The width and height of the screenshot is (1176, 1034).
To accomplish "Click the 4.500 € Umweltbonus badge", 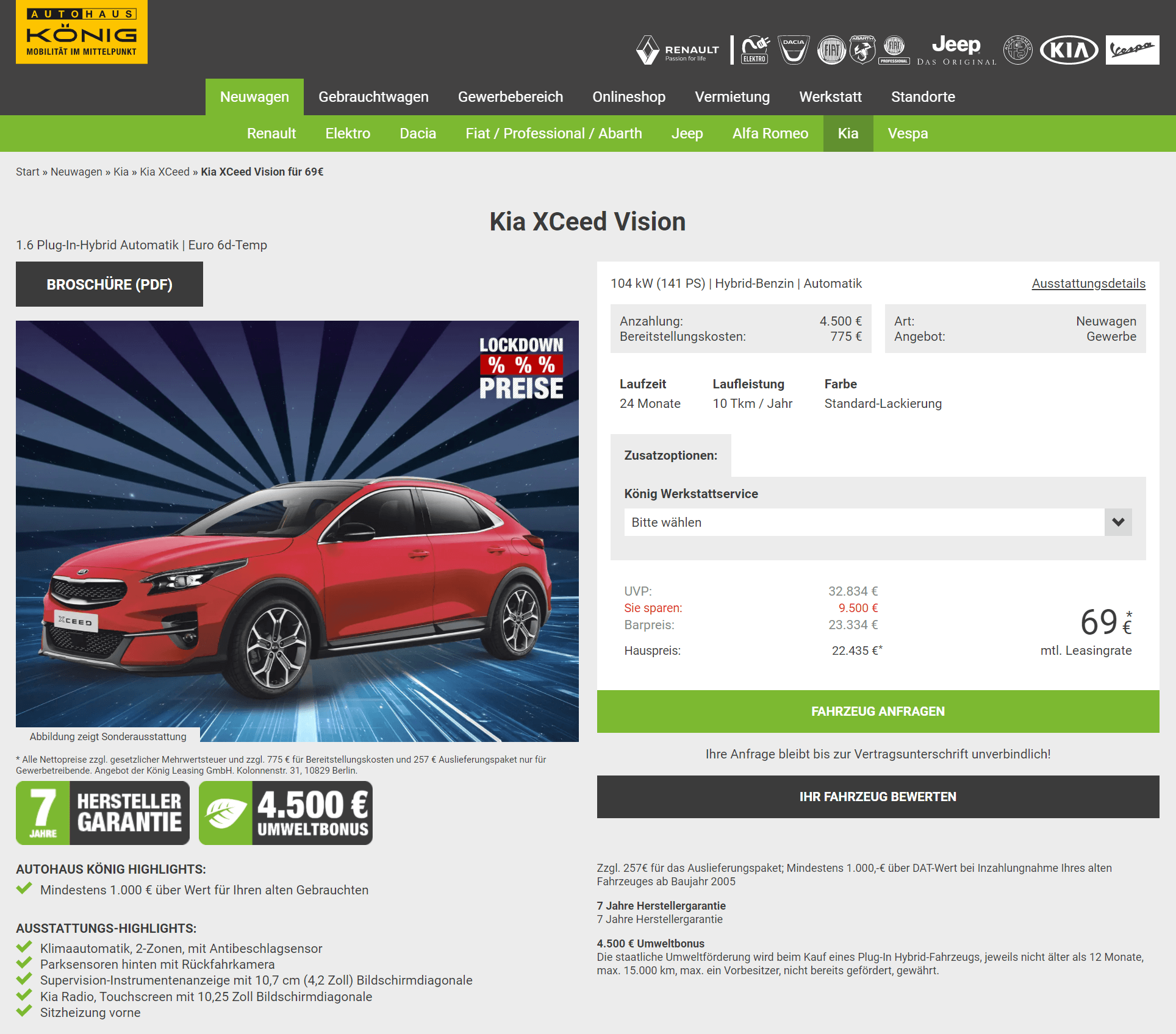I will (x=285, y=813).
